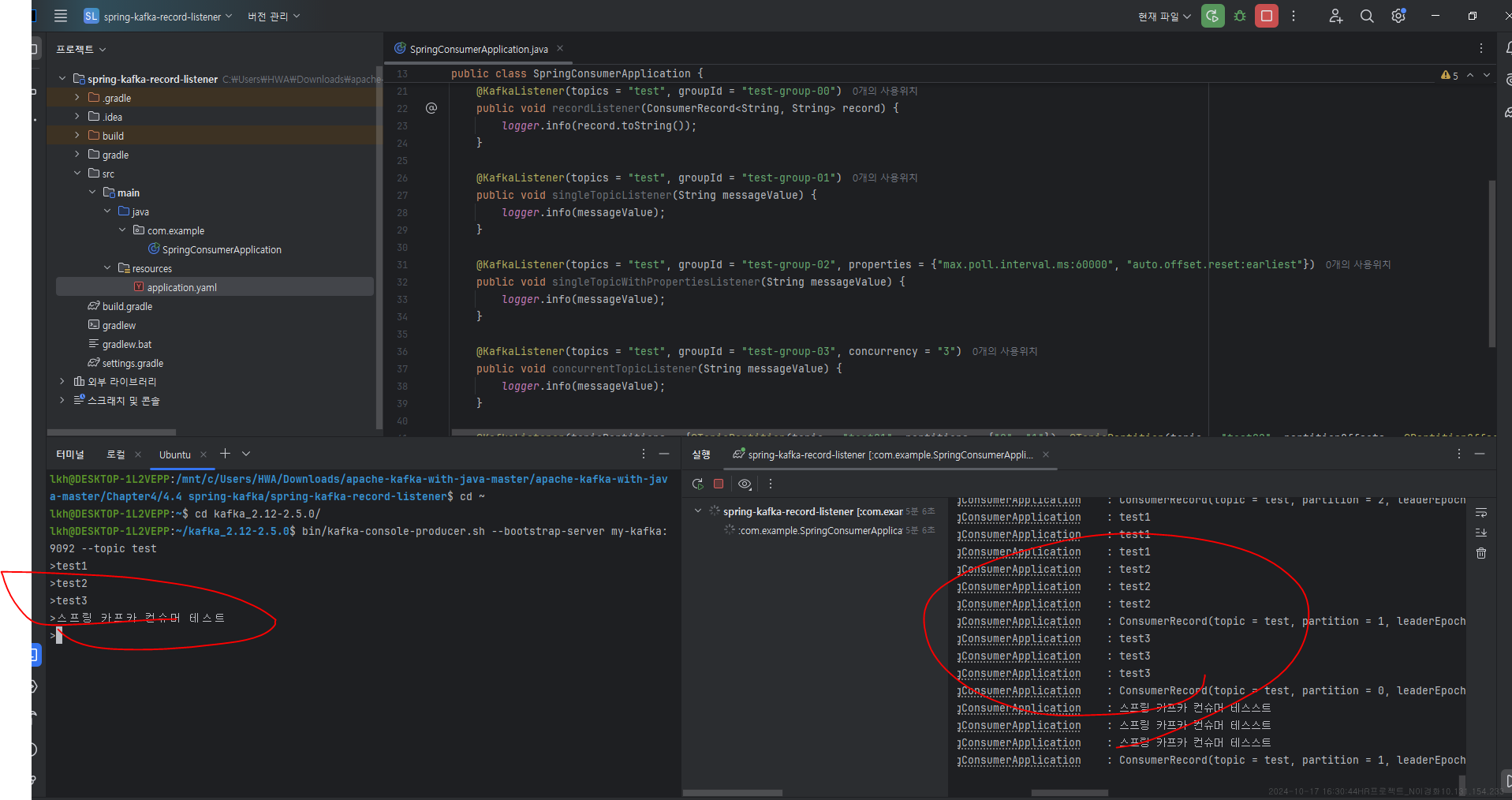
Task: Start debugging with the bug icon
Action: [x=1240, y=16]
